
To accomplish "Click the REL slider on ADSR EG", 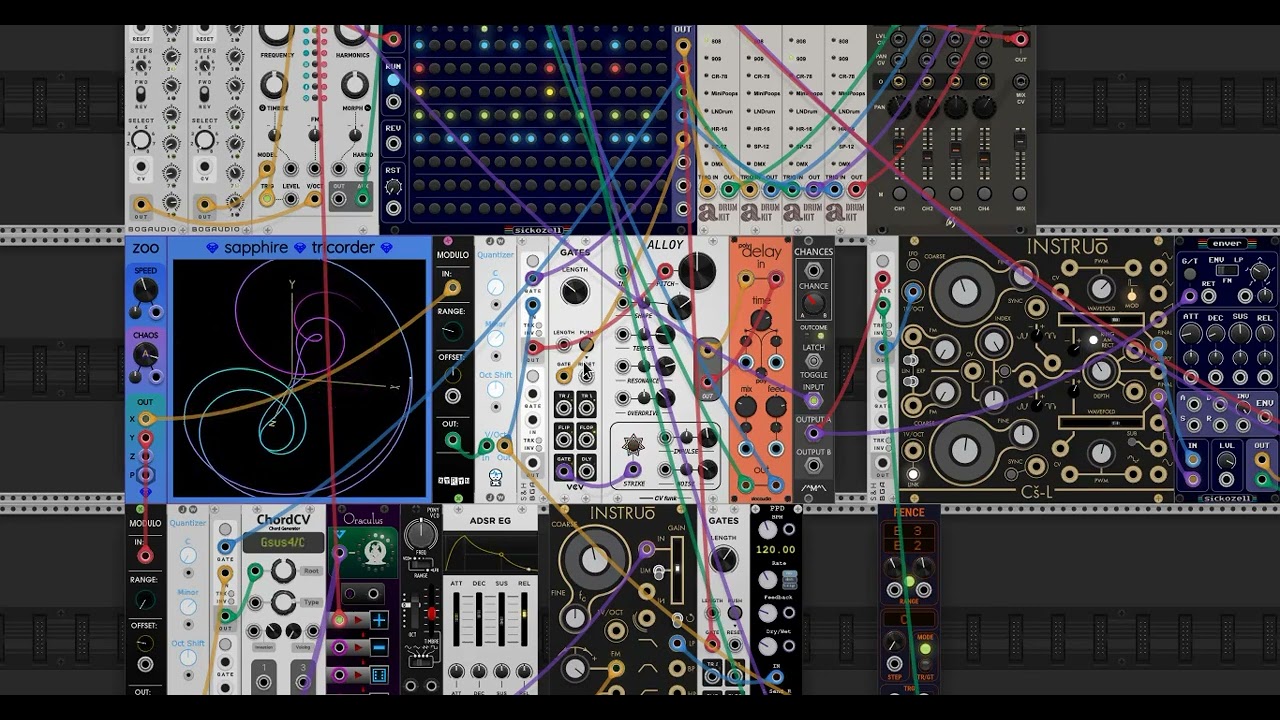I will coord(523,618).
